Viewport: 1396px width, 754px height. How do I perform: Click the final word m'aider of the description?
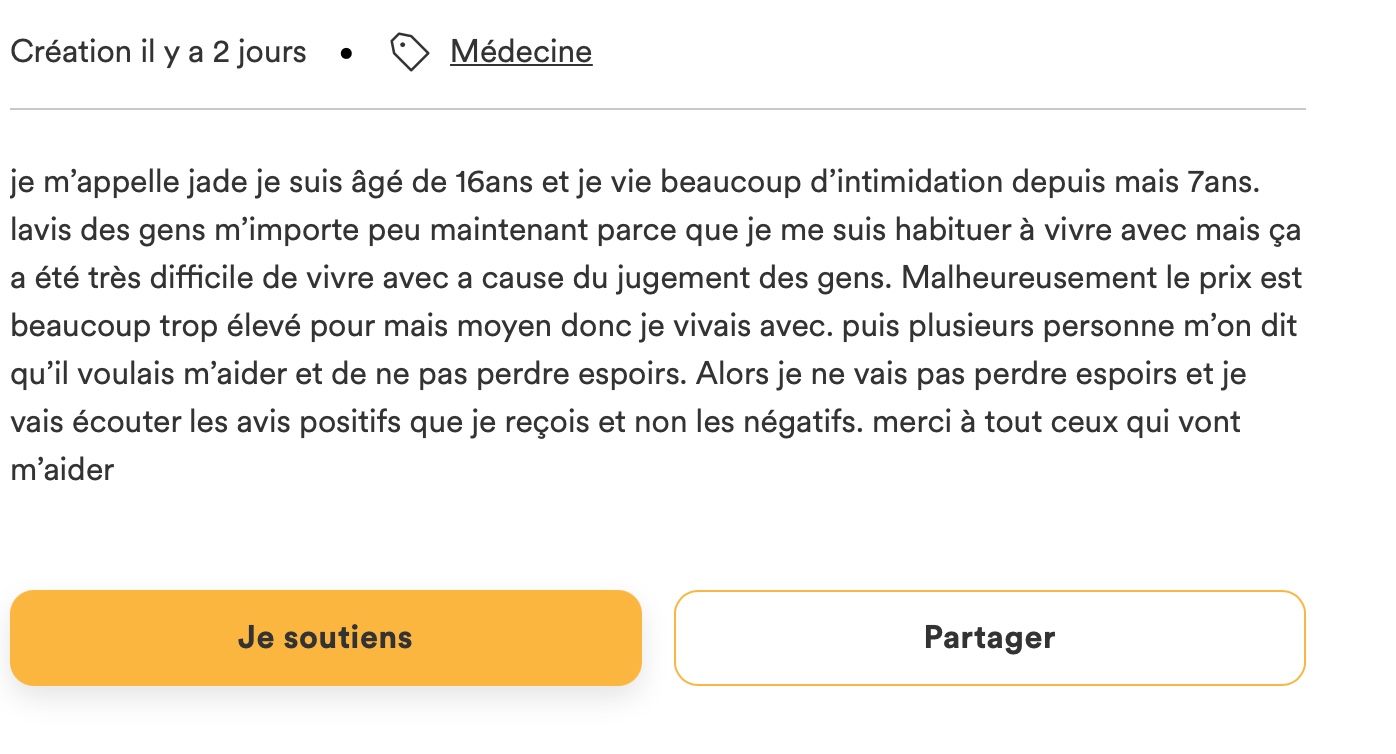pos(63,469)
